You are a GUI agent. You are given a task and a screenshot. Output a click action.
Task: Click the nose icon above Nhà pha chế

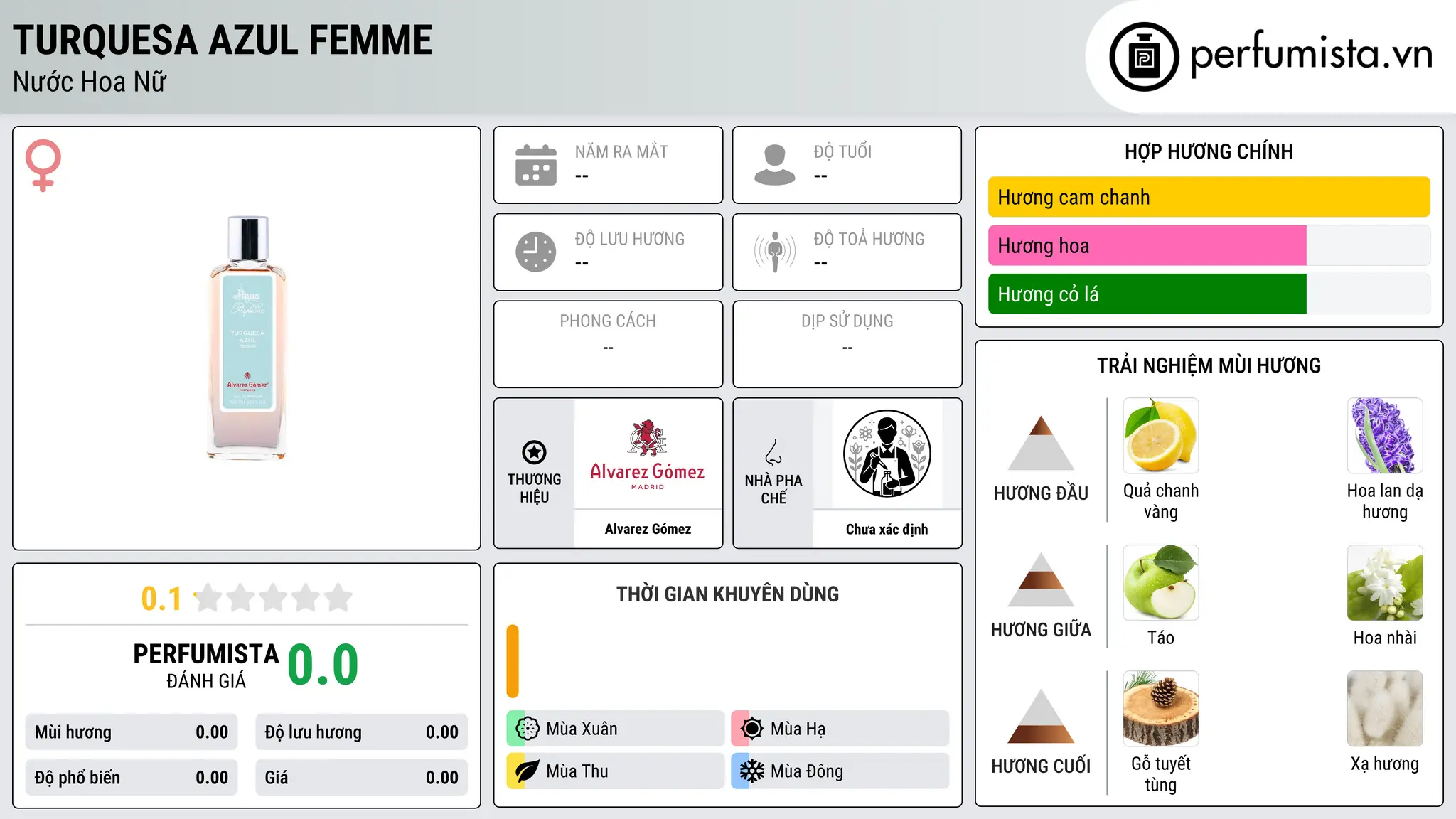coord(773,452)
